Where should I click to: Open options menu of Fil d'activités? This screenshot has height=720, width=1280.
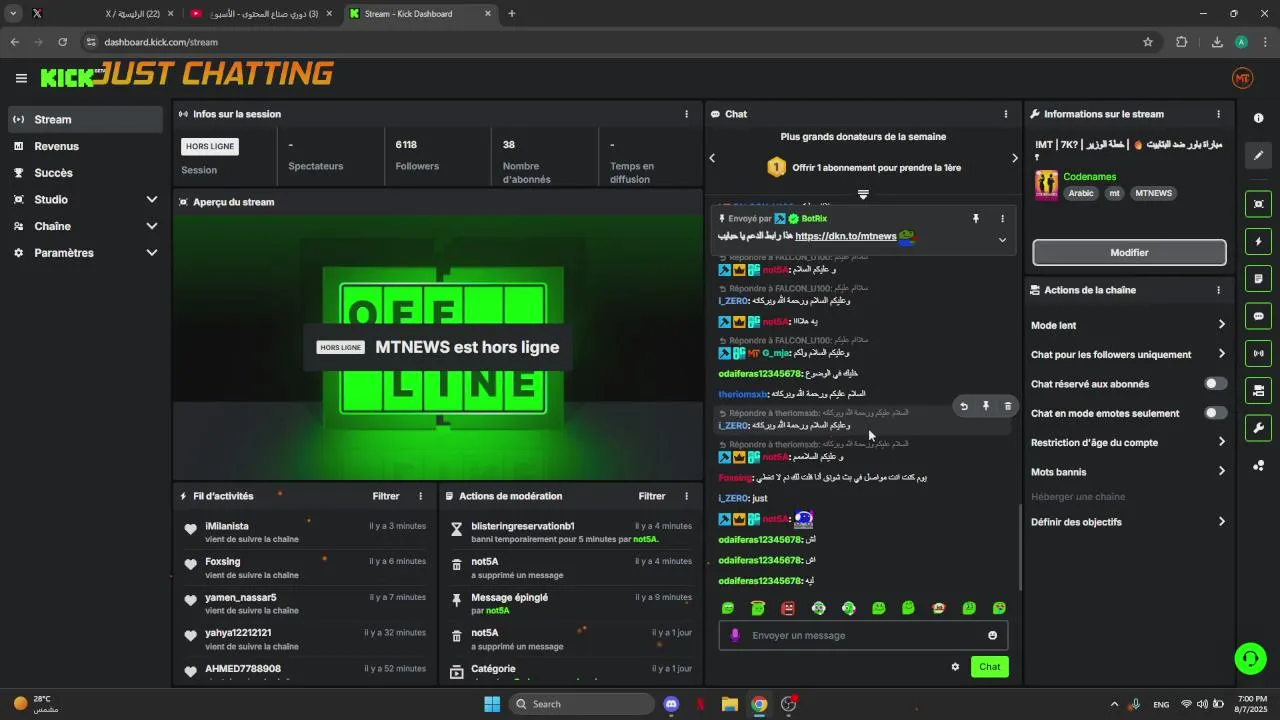(x=420, y=496)
